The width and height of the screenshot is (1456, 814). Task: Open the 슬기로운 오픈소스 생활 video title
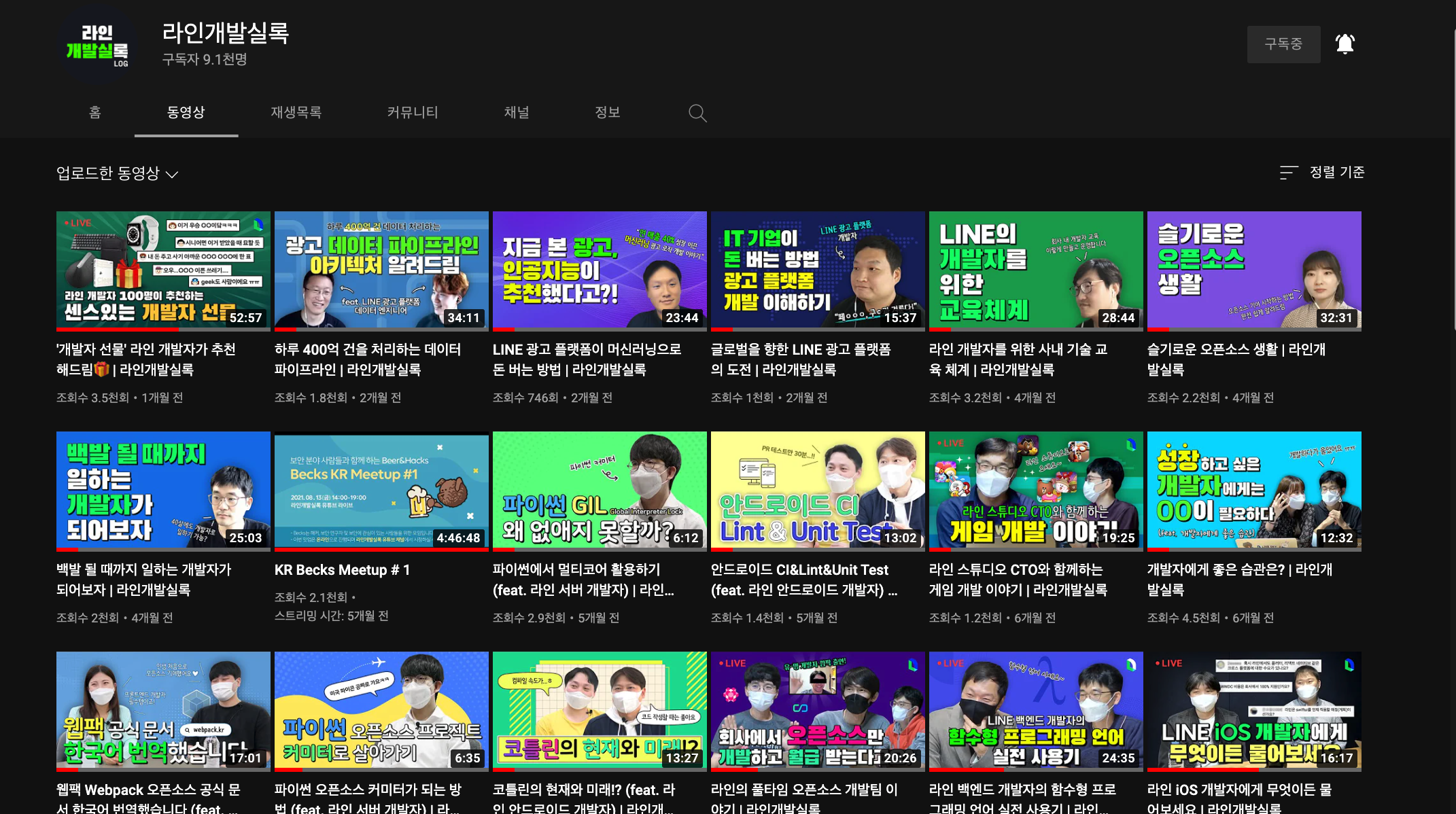(1236, 359)
